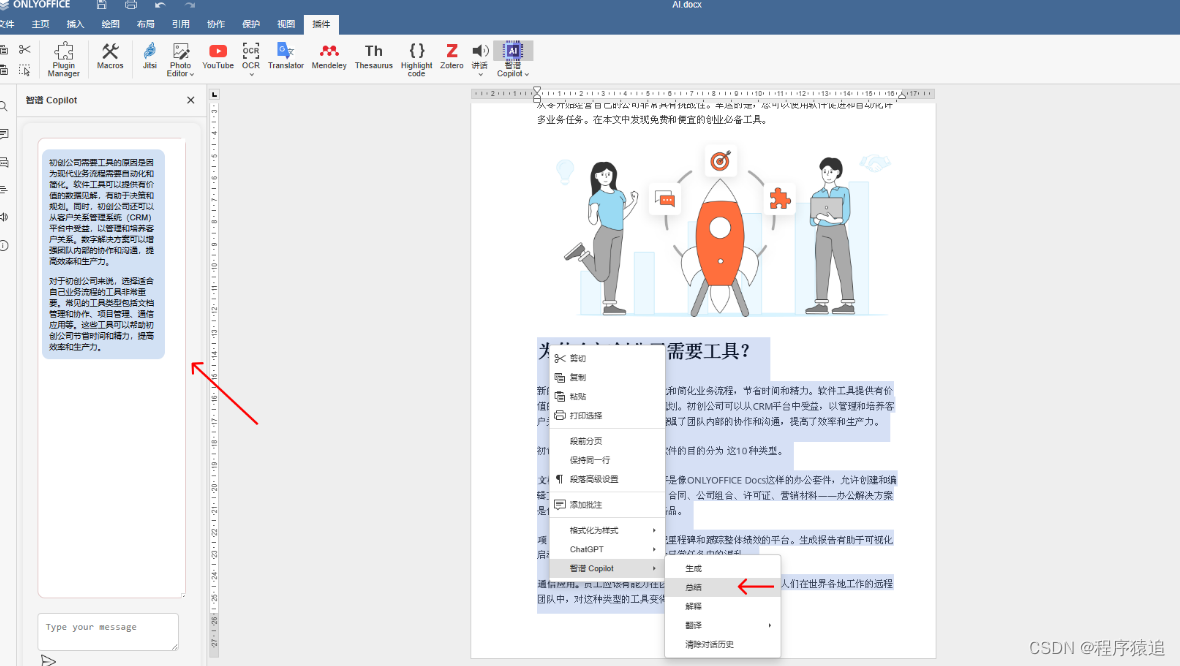
Task: Run the OCR plugin
Action: (x=251, y=56)
